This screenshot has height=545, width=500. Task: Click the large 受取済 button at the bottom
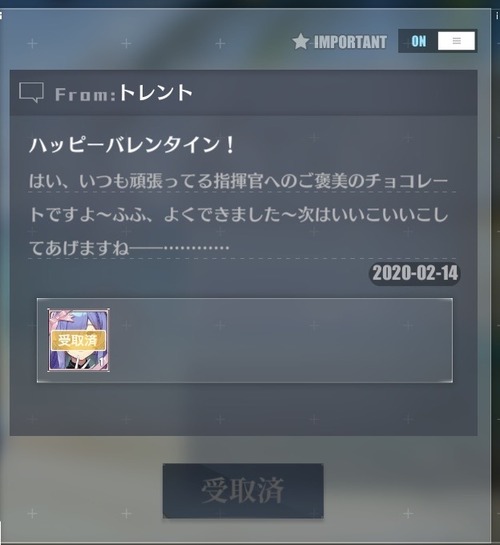coord(243,491)
